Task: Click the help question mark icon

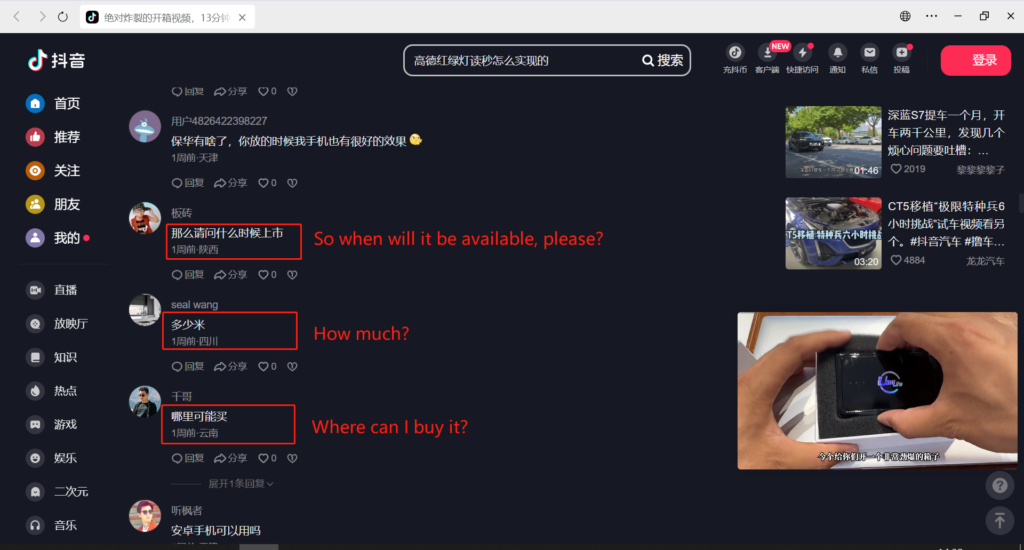Action: click(x=1000, y=485)
